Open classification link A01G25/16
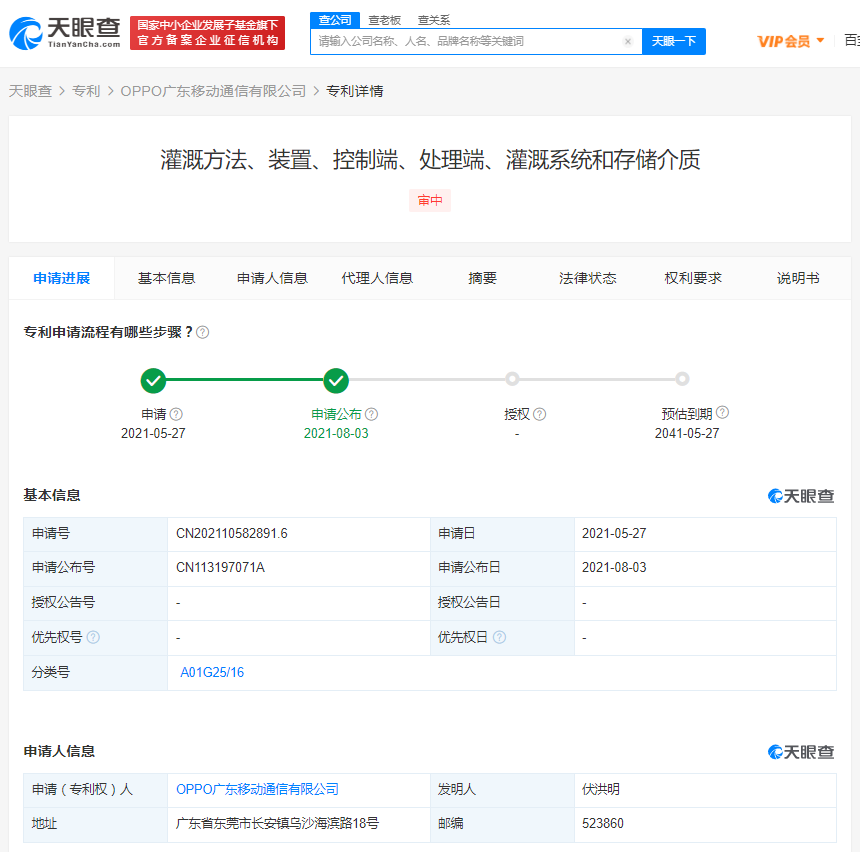Viewport: 860px width, 852px height. pos(212,672)
